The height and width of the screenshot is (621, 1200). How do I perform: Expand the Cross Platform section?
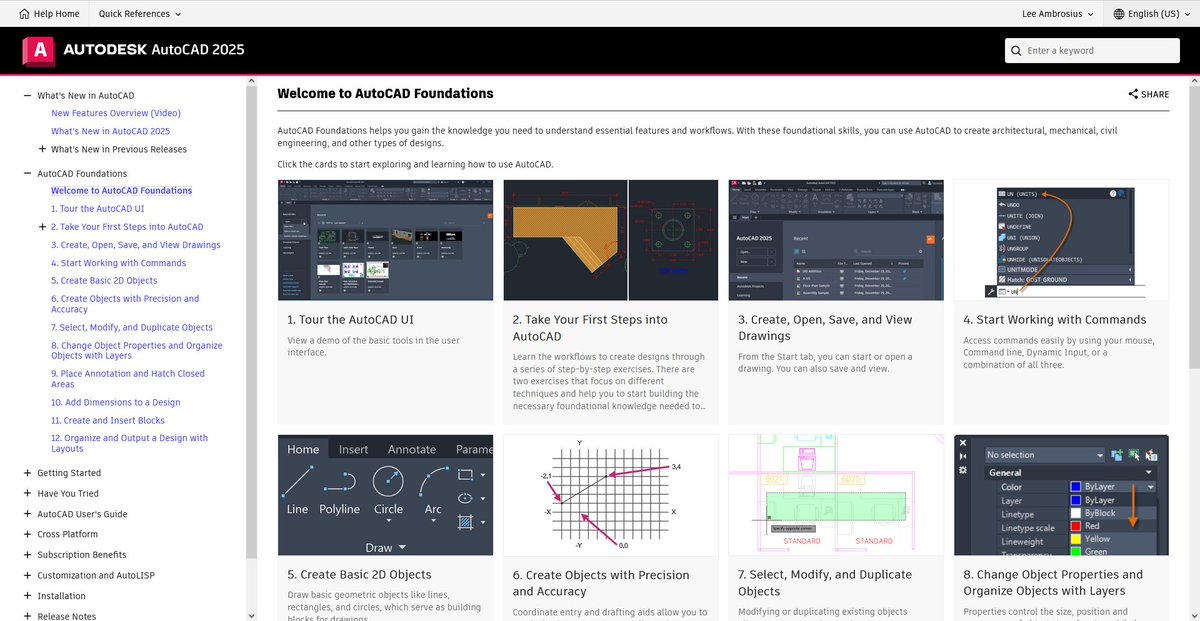pyautogui.click(x=28, y=535)
